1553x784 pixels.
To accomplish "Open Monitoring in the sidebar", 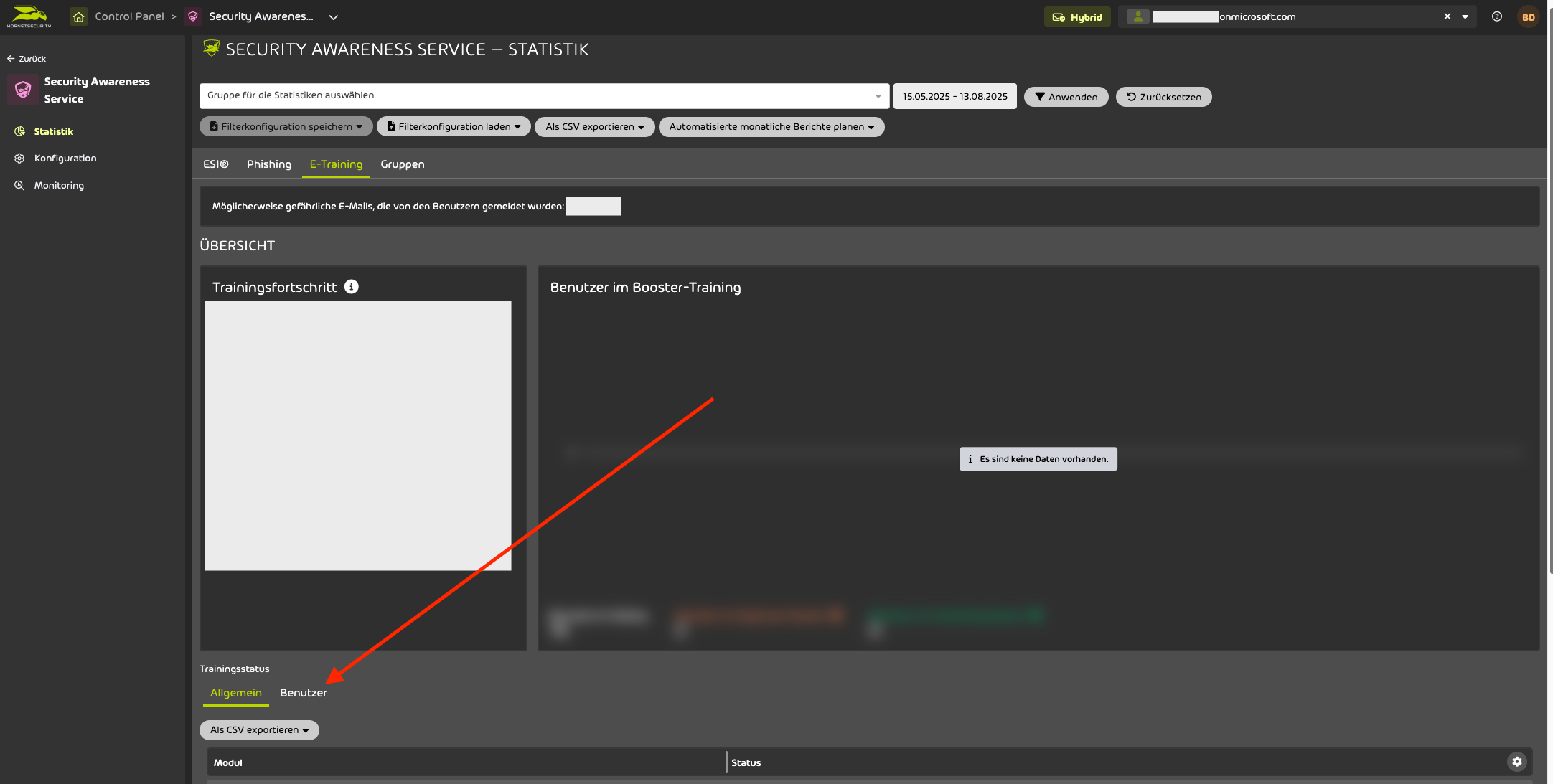I will 59,186.
